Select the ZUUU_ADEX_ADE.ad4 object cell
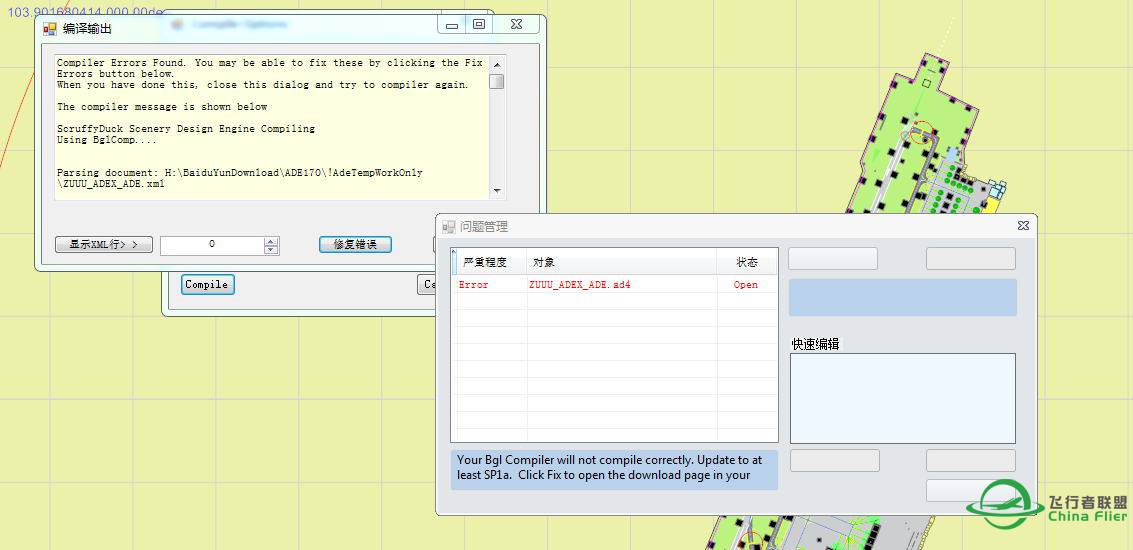 coord(622,285)
